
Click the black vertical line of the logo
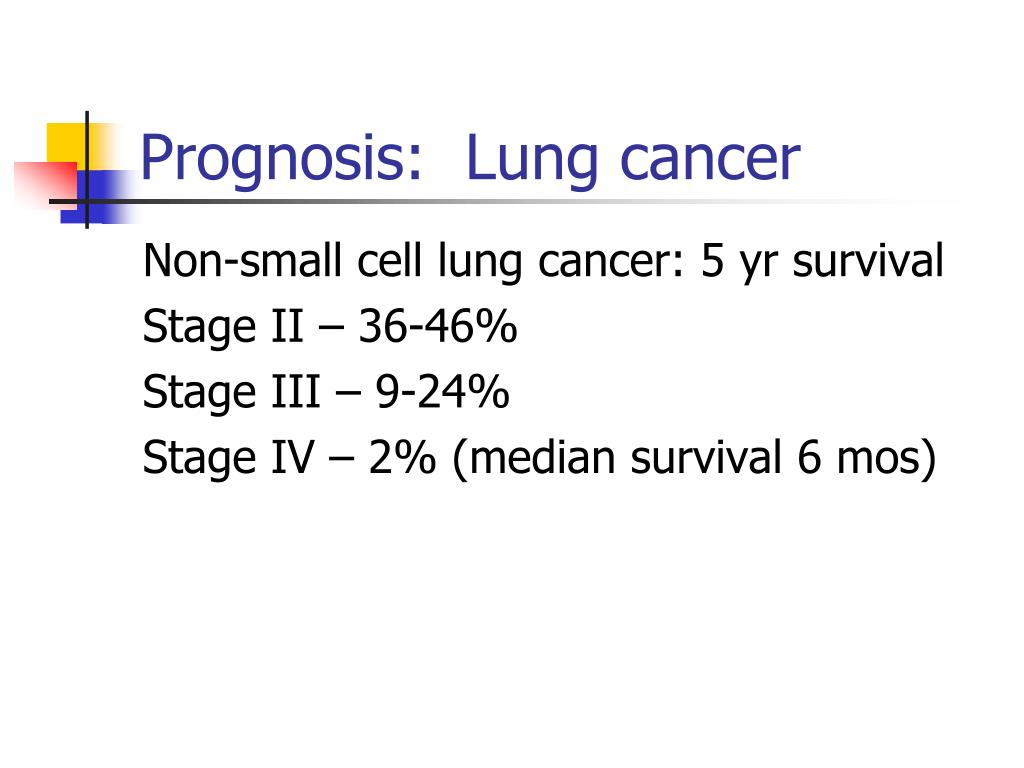point(87,170)
